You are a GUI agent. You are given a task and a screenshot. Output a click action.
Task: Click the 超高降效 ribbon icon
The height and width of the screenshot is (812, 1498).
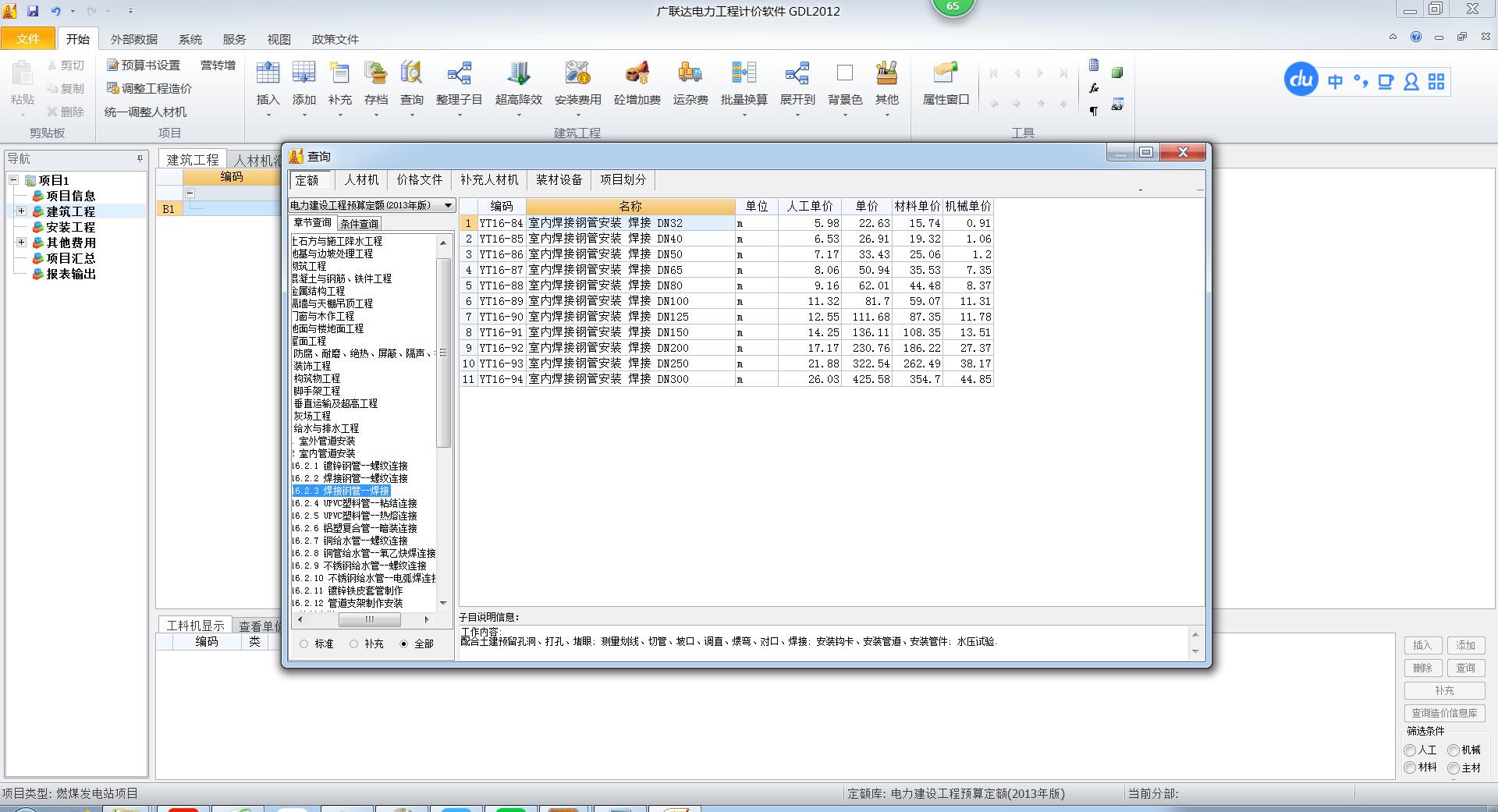(x=518, y=73)
